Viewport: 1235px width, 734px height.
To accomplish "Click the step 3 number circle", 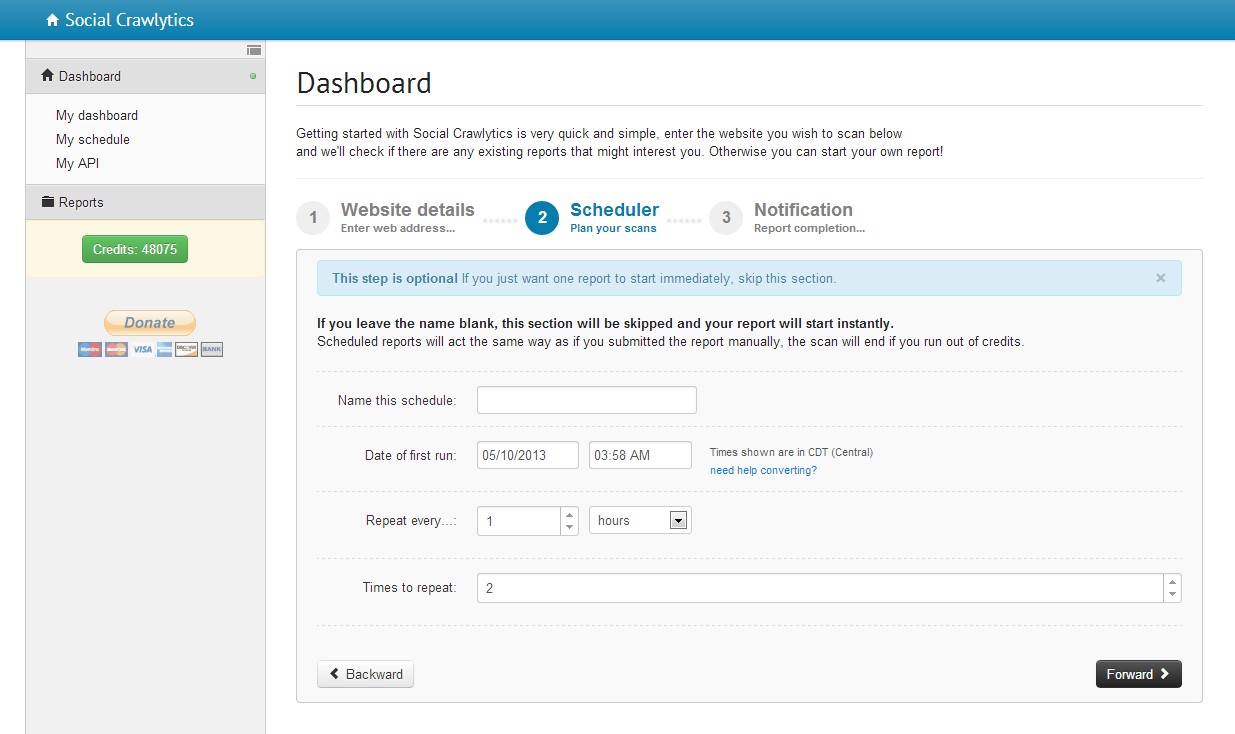I will pos(726,217).
